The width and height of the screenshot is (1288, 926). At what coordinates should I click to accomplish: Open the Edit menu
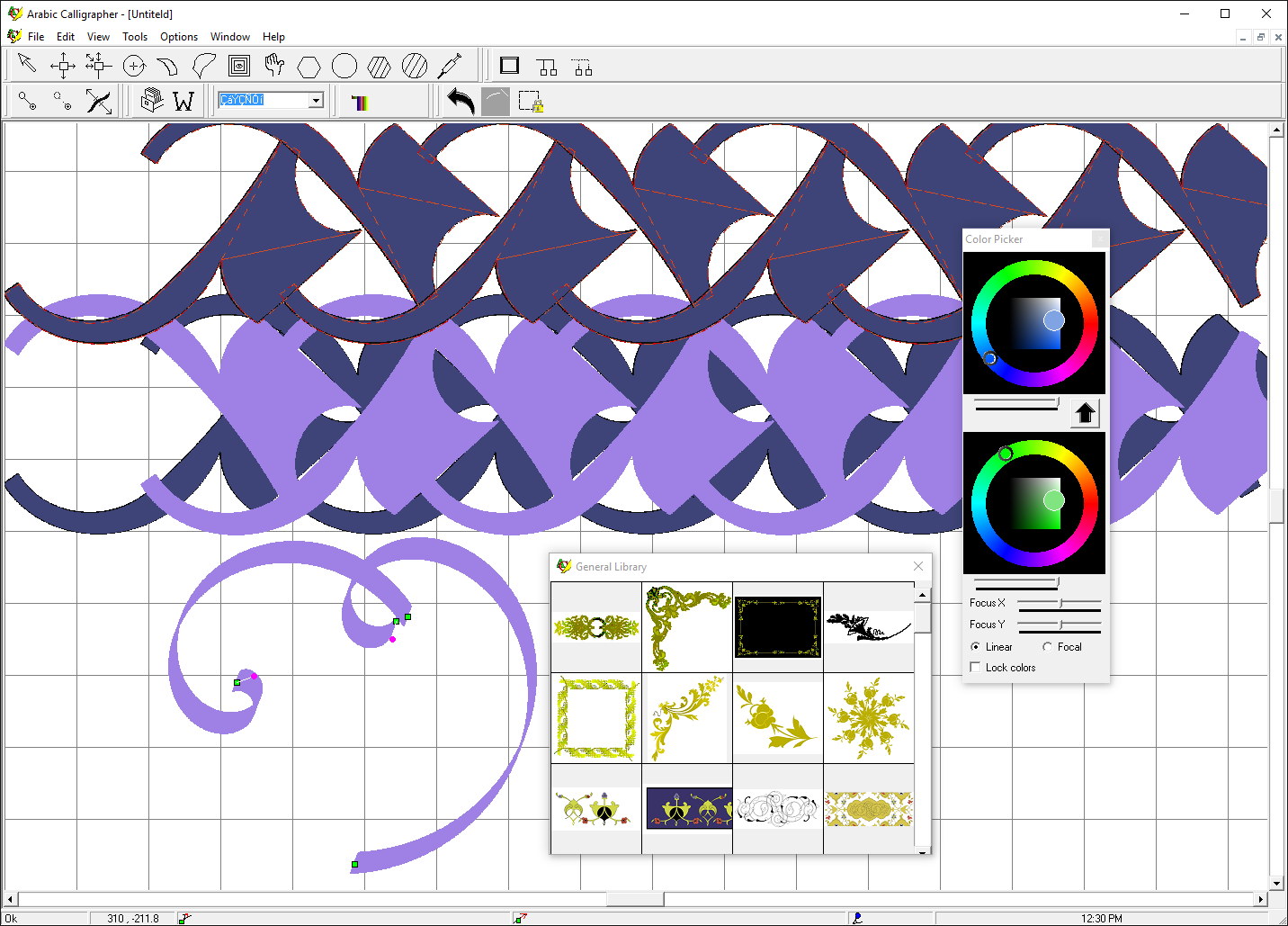point(66,37)
